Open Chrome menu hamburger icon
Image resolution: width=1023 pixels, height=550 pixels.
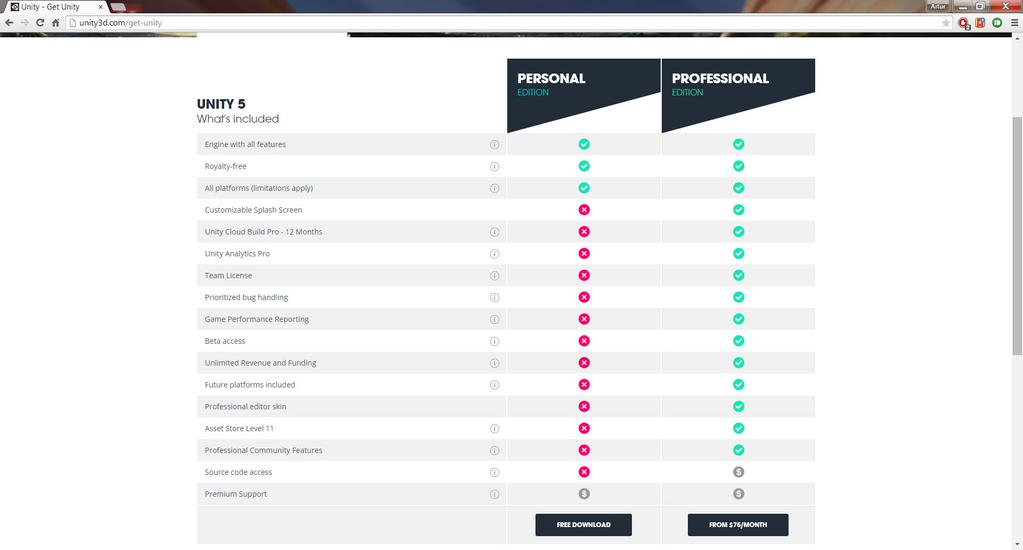[1015, 23]
